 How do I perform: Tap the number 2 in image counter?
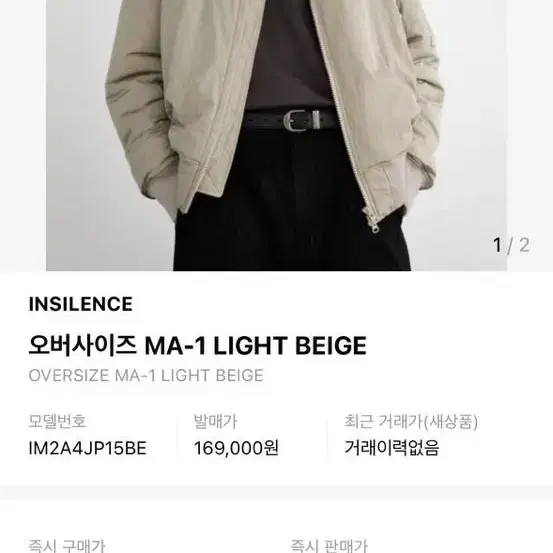click(524, 245)
